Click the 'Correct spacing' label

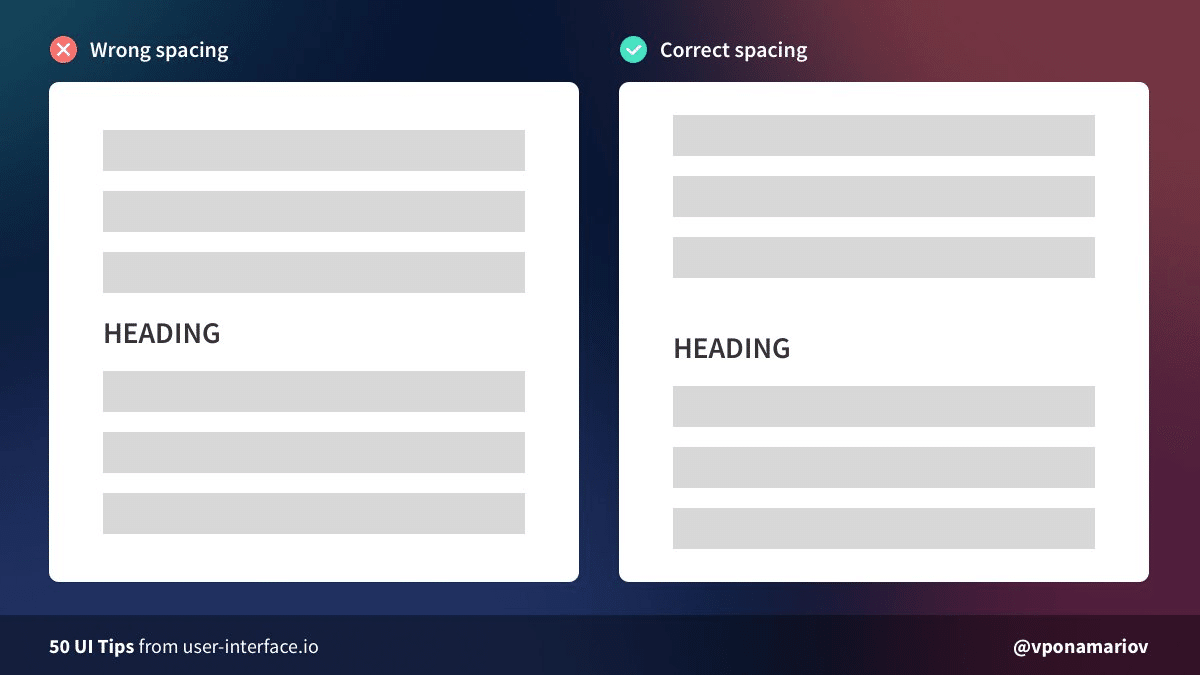click(733, 50)
